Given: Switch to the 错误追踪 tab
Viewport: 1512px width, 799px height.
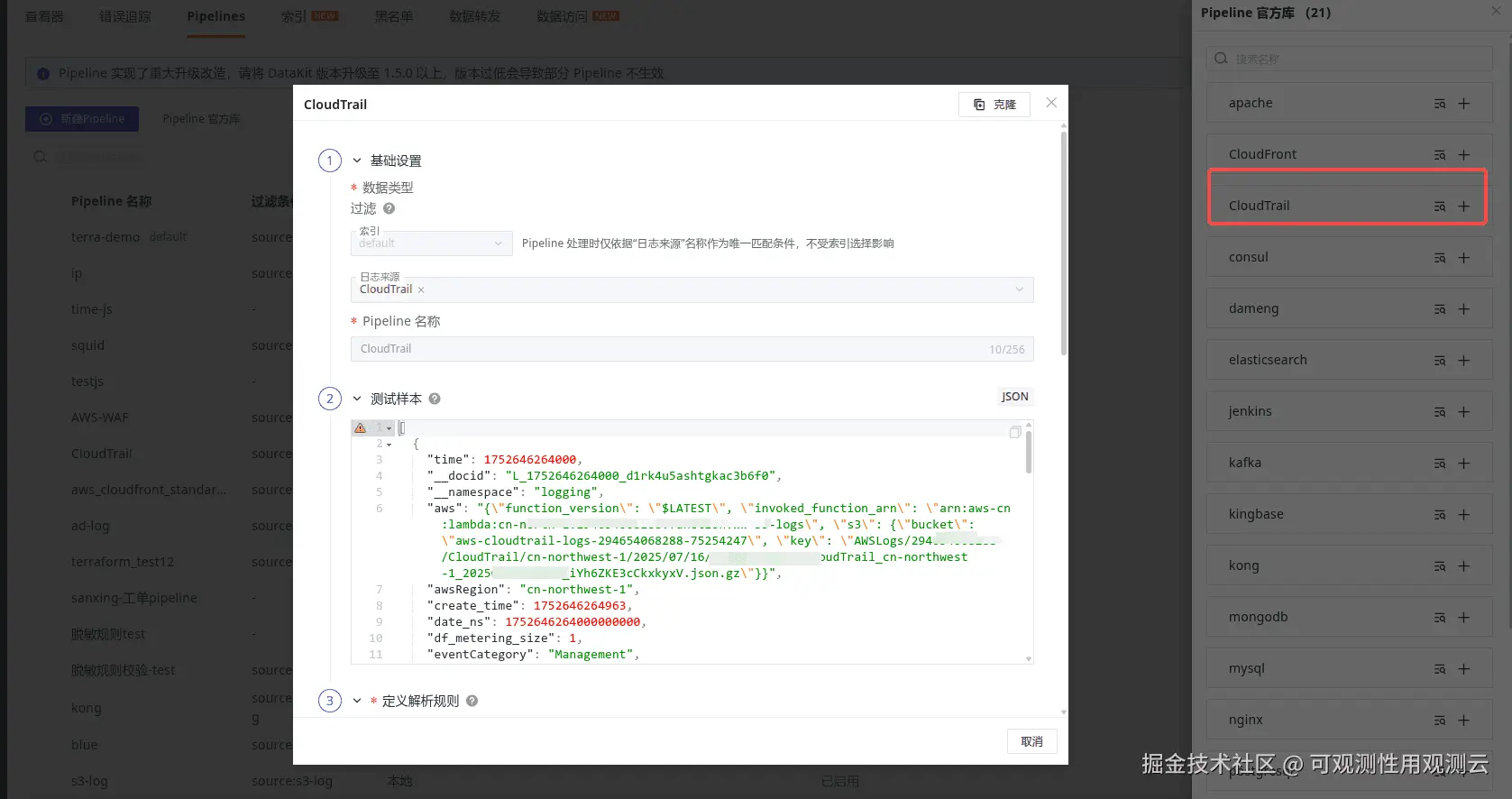Looking at the screenshot, I should pyautogui.click(x=125, y=16).
